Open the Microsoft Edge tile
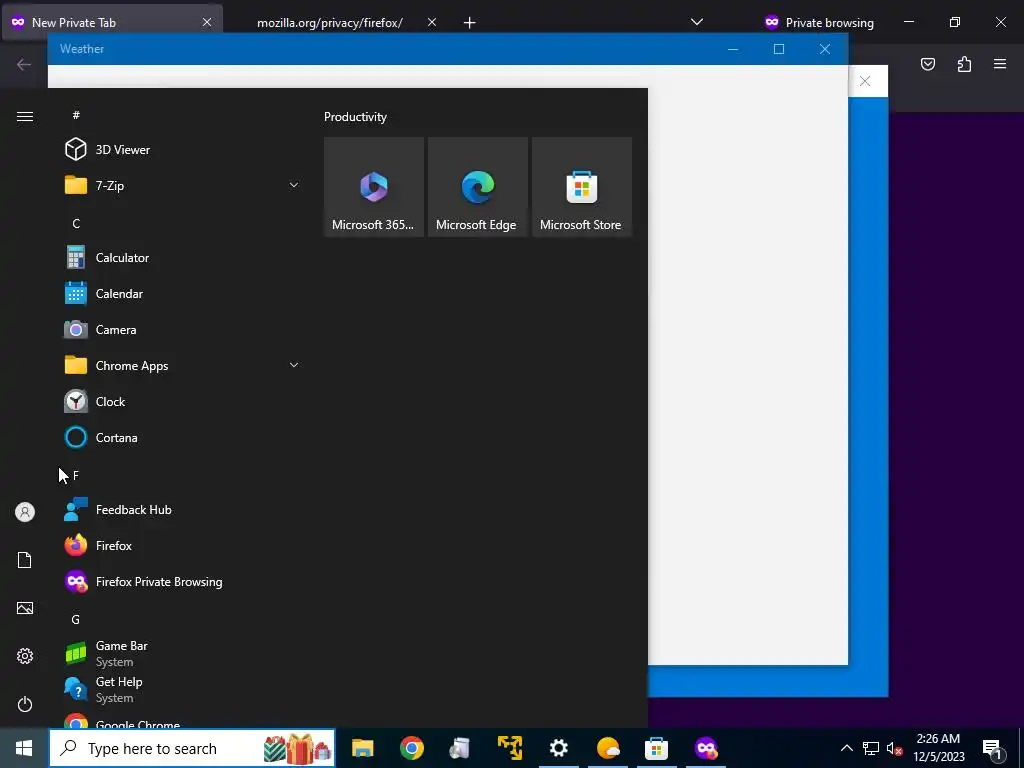 pos(477,187)
